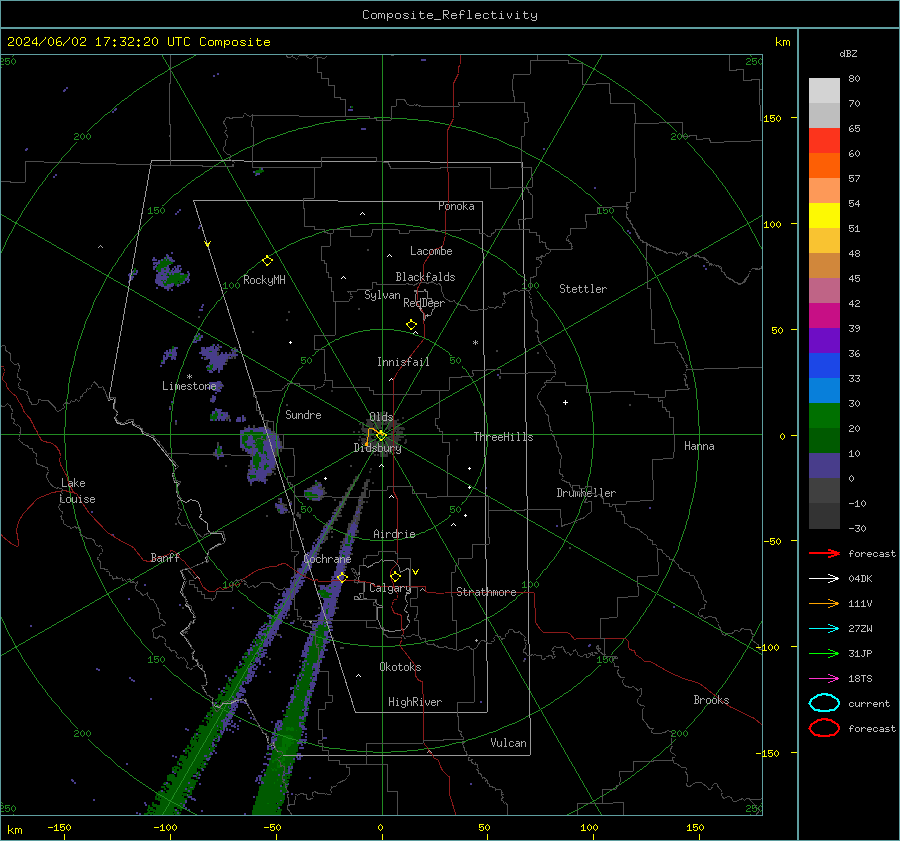Click the green 31JP arrow icon

point(824,653)
